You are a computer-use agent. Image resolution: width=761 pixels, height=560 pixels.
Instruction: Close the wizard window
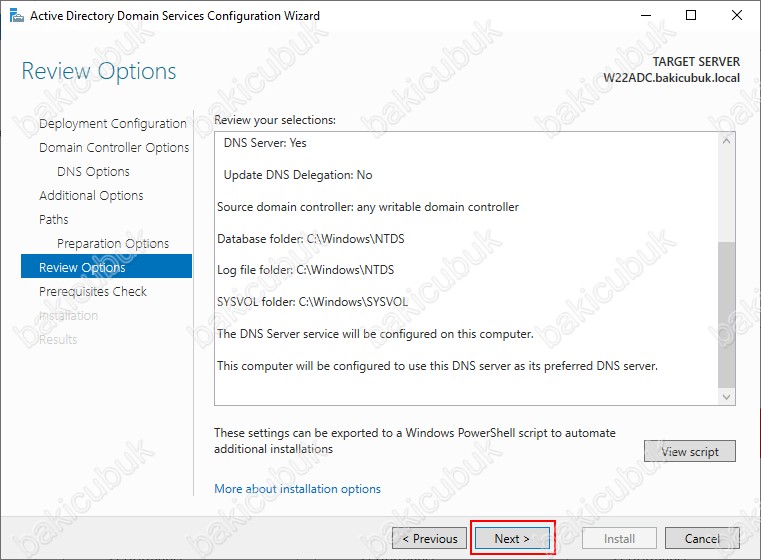pyautogui.click(x=737, y=16)
